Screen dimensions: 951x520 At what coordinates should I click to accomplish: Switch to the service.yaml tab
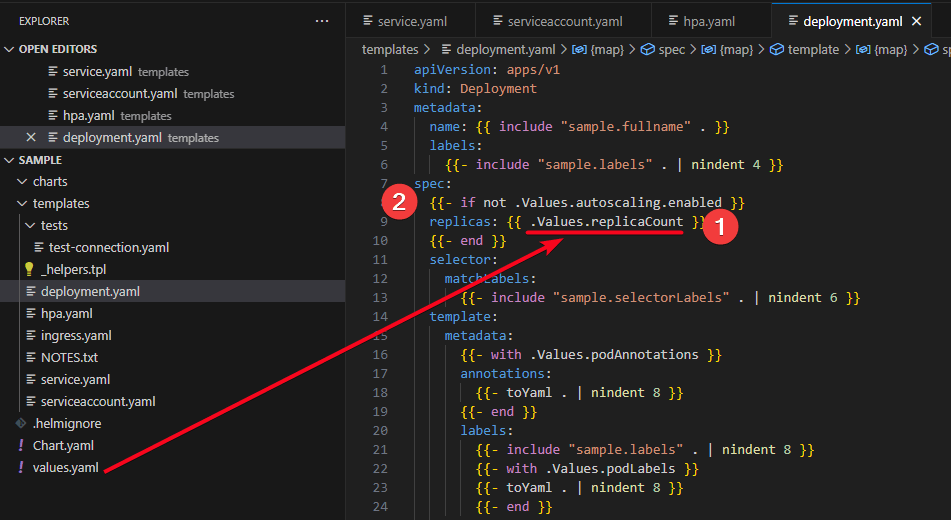click(x=411, y=21)
